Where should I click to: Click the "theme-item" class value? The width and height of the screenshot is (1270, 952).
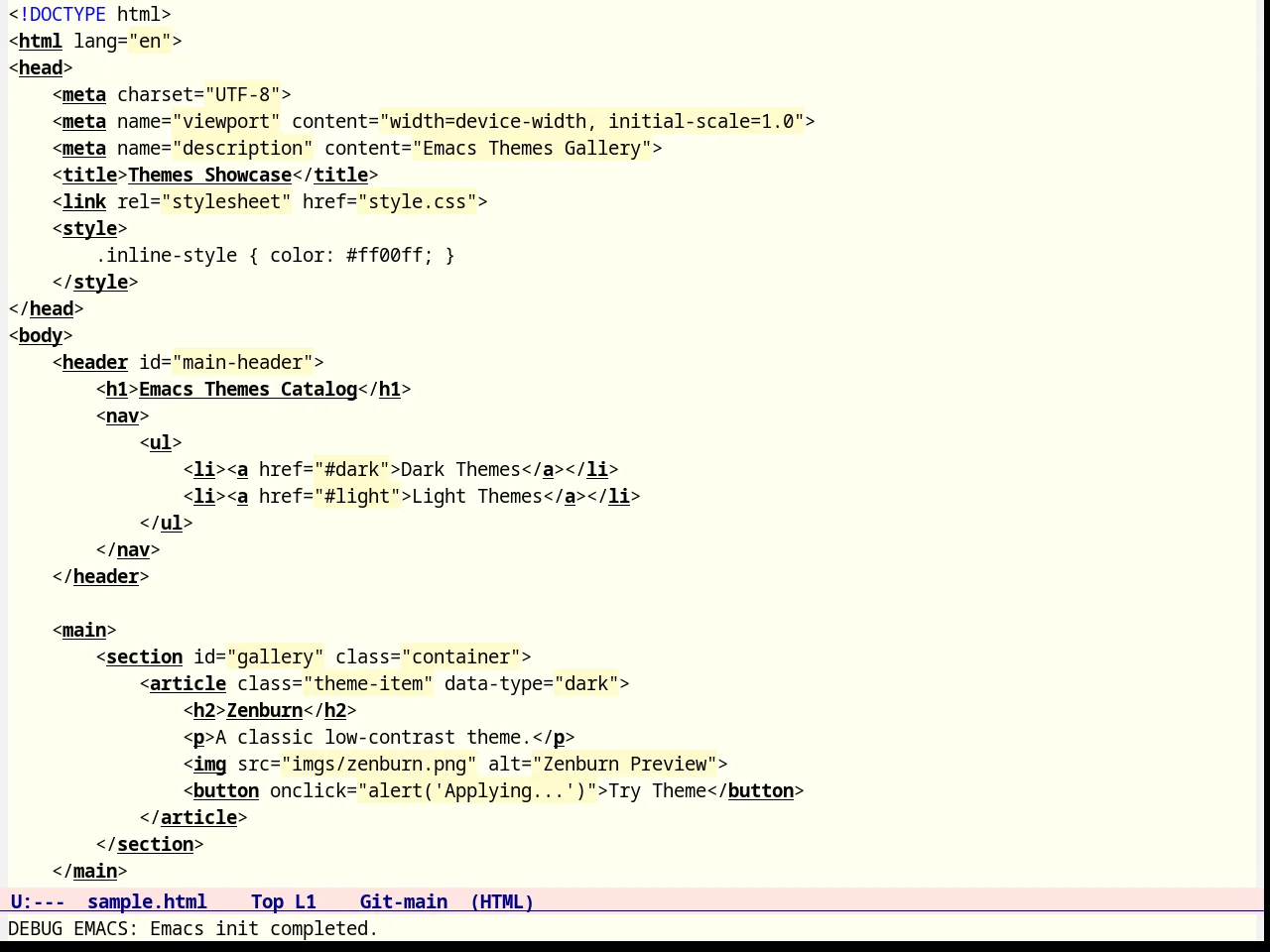tap(368, 683)
